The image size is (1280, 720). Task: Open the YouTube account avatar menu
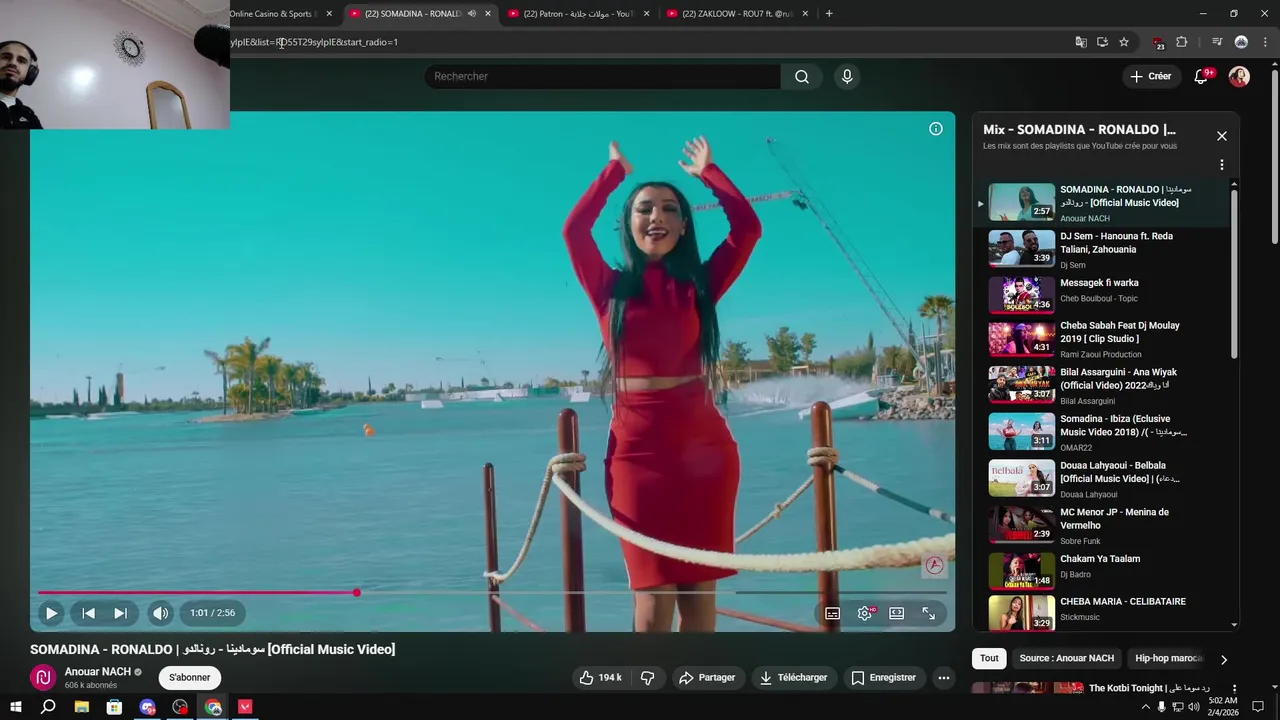click(1239, 76)
